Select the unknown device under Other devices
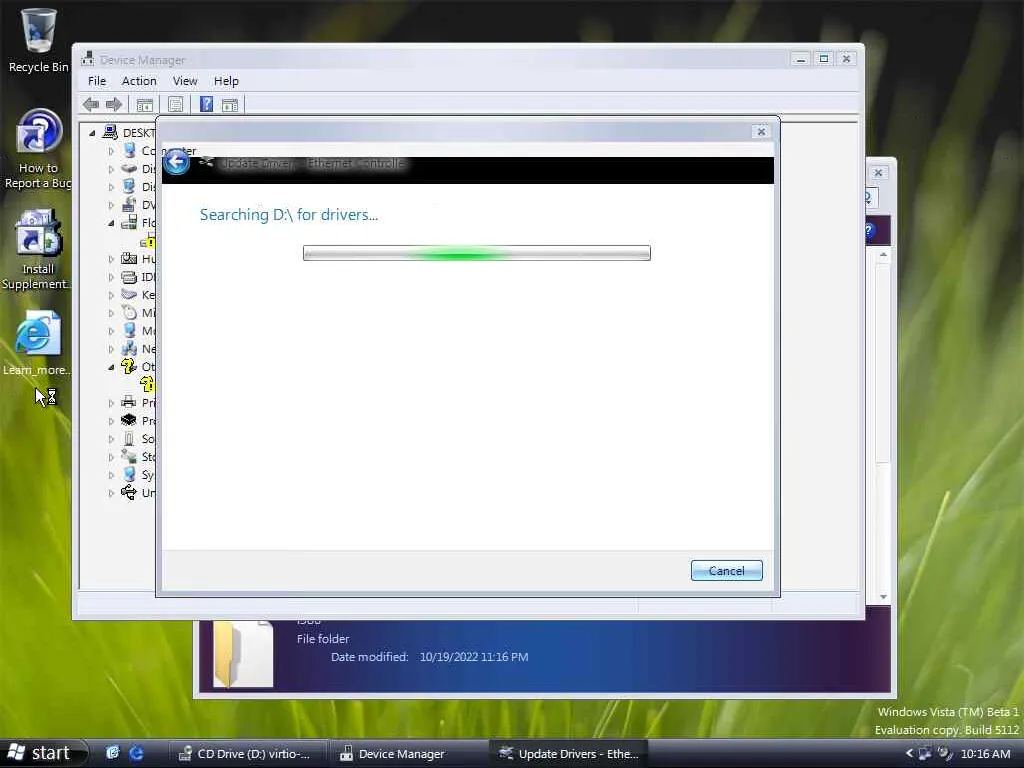 point(148,384)
